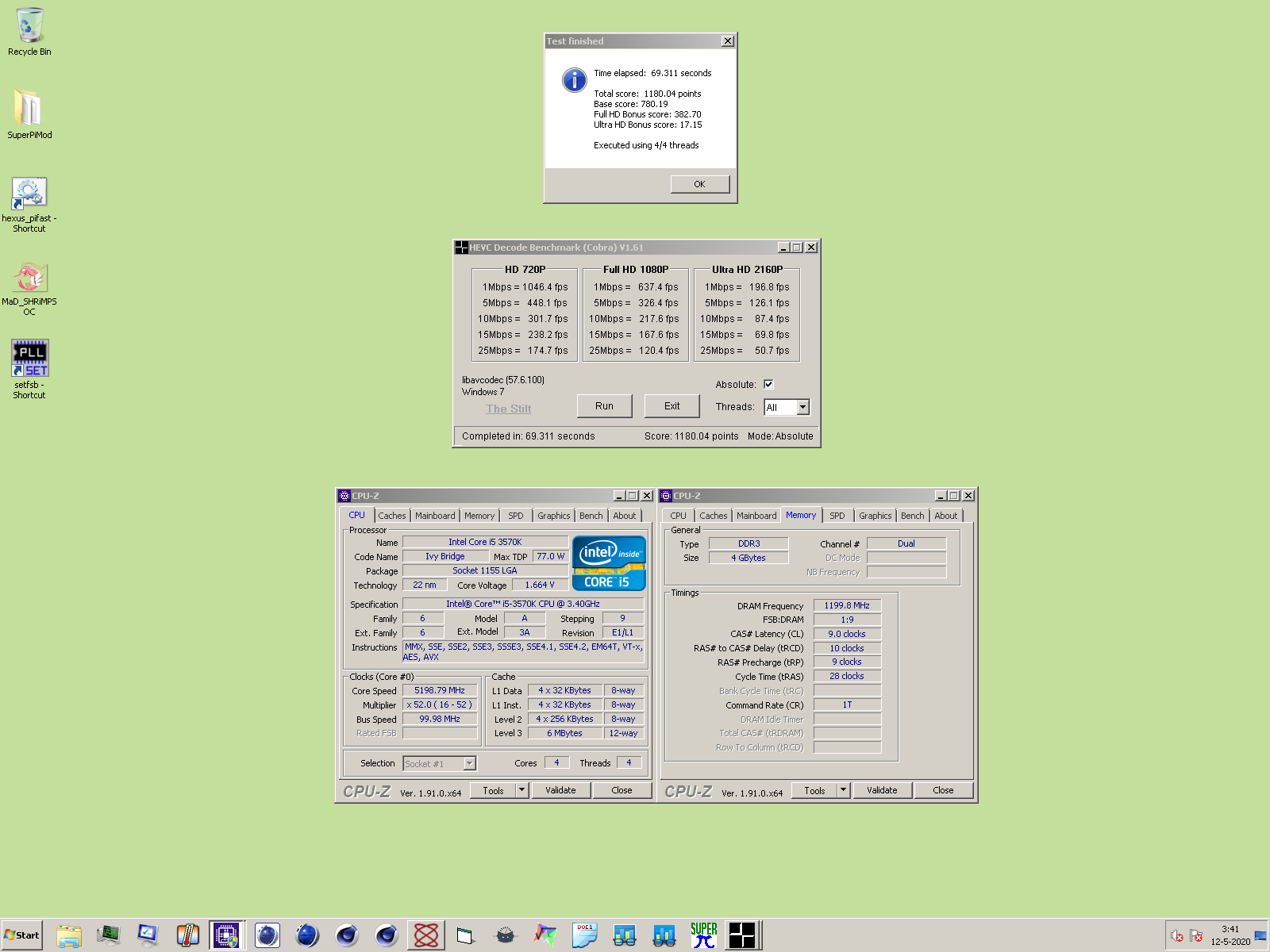
Task: Select the 1046.4 fps HD 720P result
Action: [x=545, y=287]
